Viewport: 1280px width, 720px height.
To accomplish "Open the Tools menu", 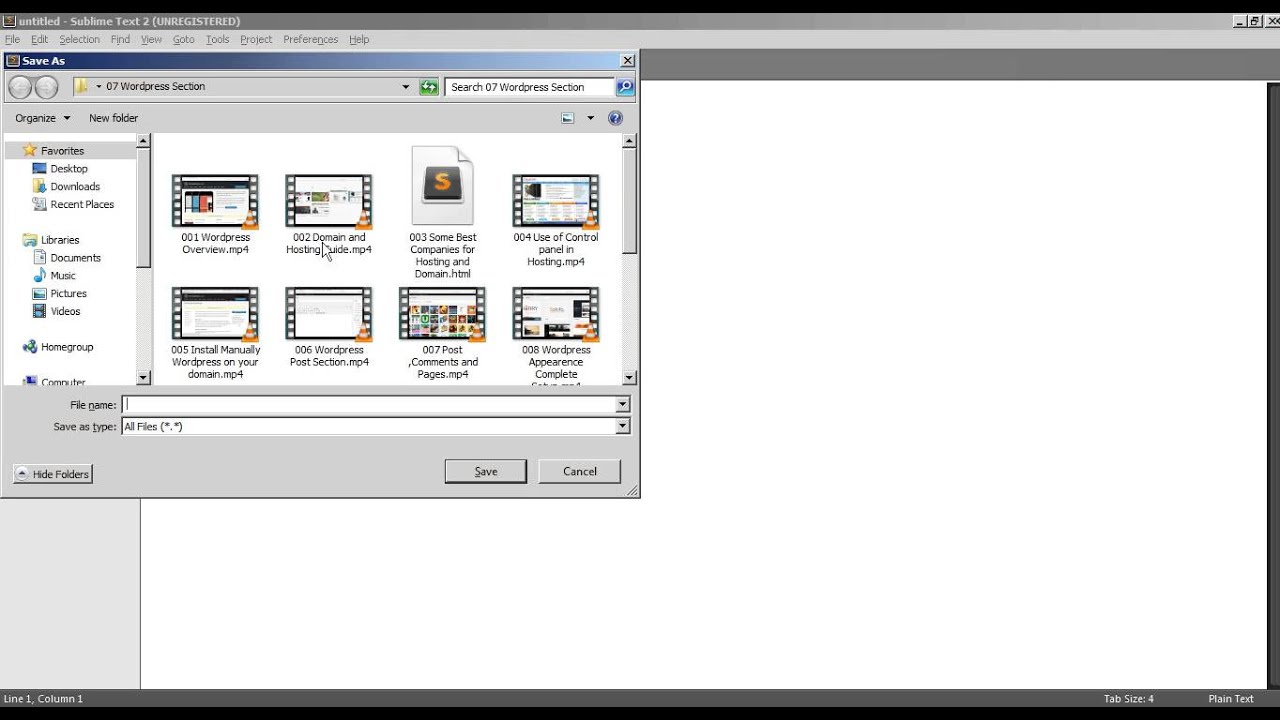I will coord(217,39).
